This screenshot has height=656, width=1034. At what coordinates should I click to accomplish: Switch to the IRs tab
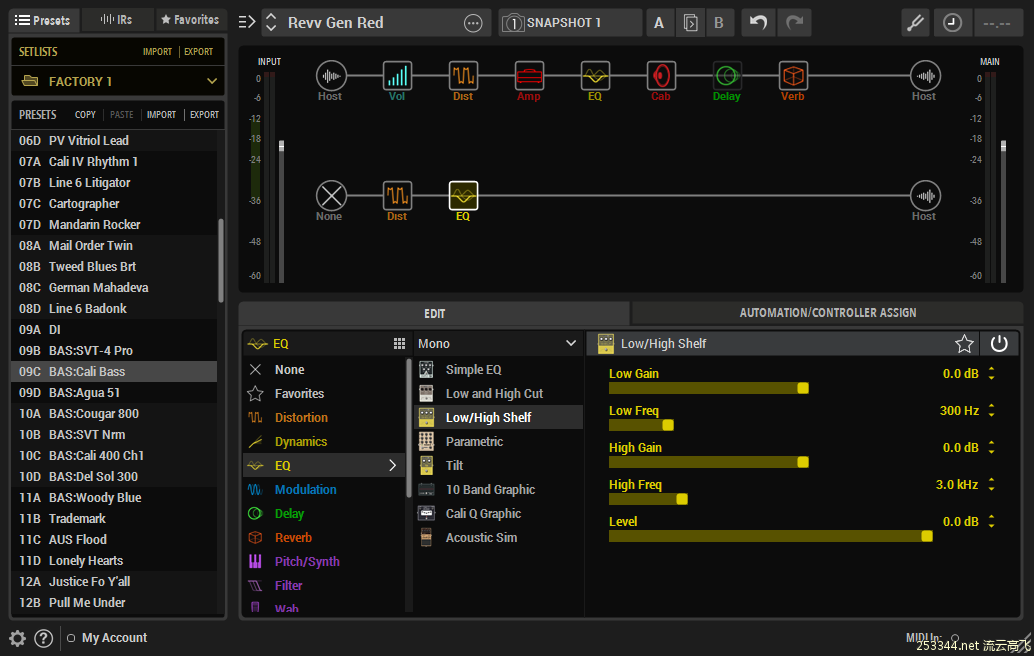(117, 20)
